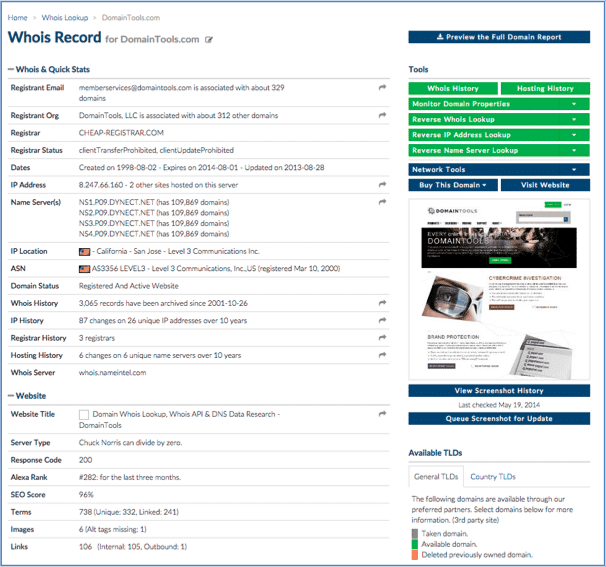The width and height of the screenshot is (606, 567).
Task: Click the Visit Website button
Action: (x=545, y=185)
